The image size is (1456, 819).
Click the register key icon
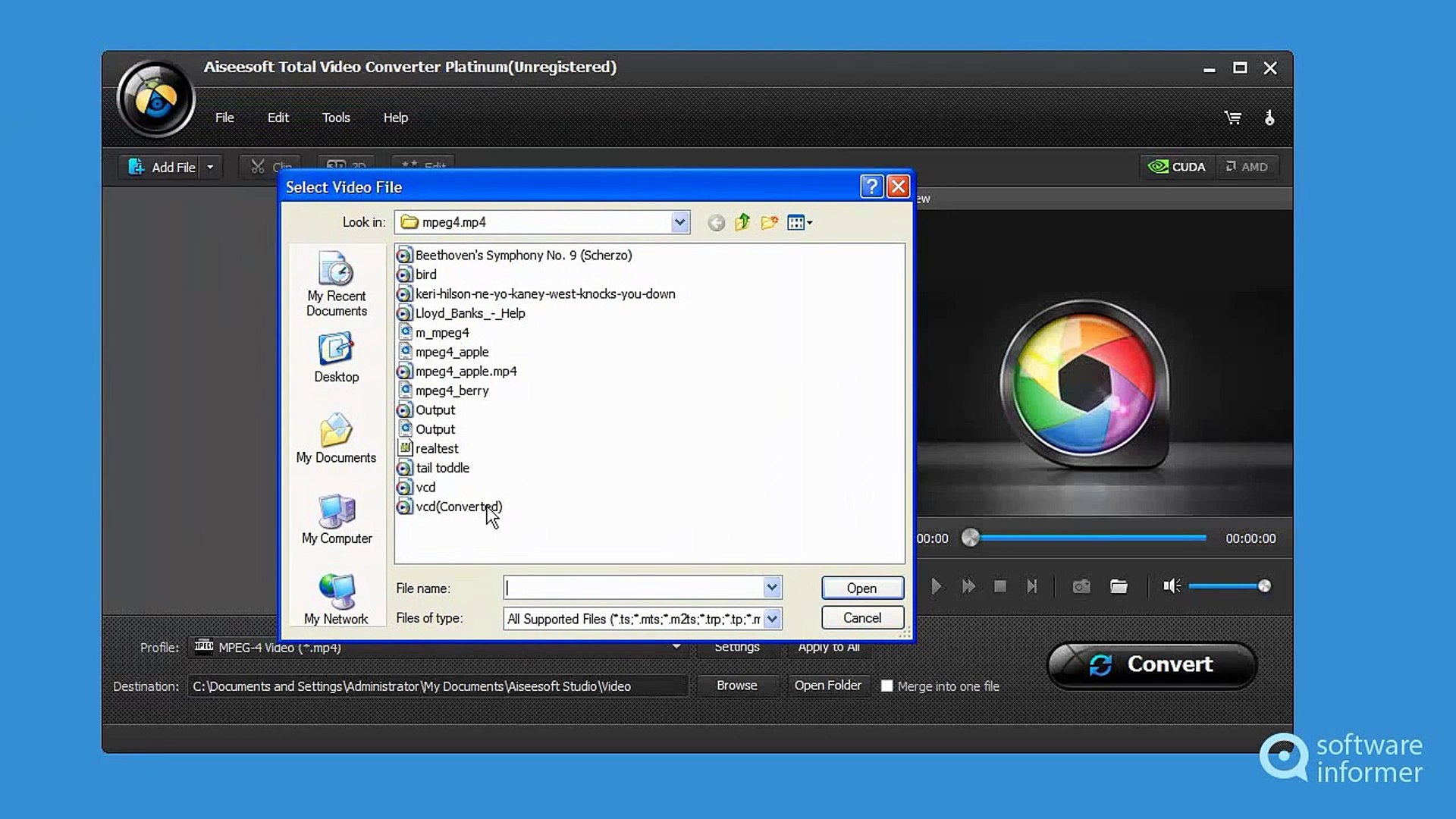point(1269,118)
